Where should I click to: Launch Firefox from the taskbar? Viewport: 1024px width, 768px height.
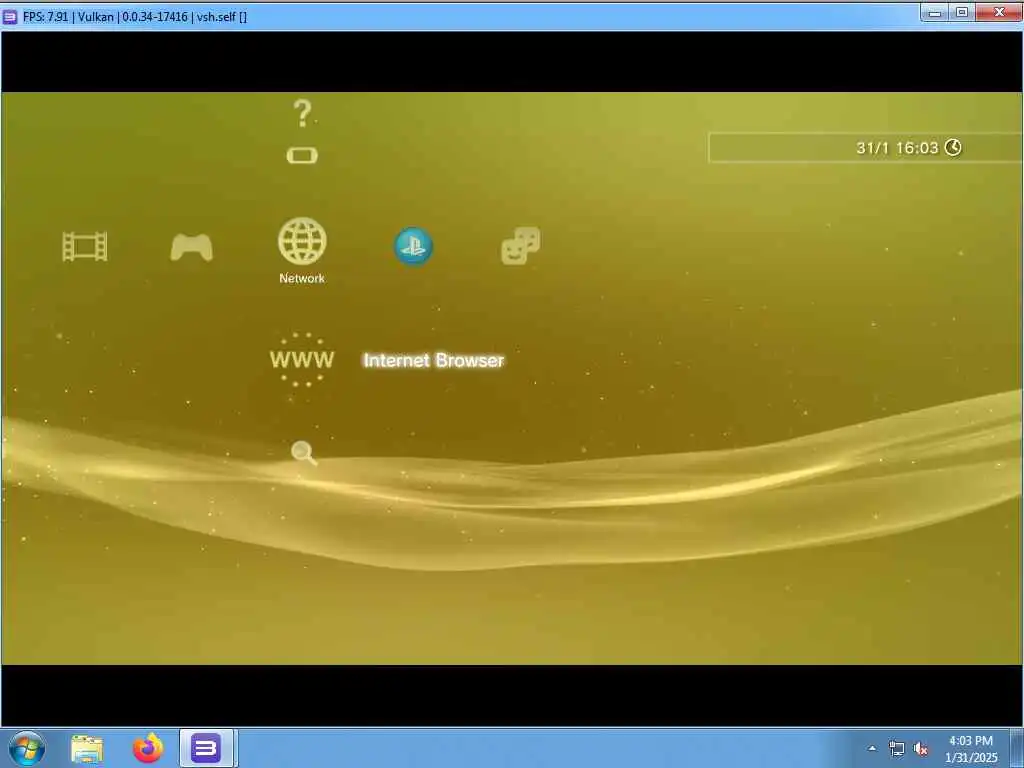(x=148, y=748)
